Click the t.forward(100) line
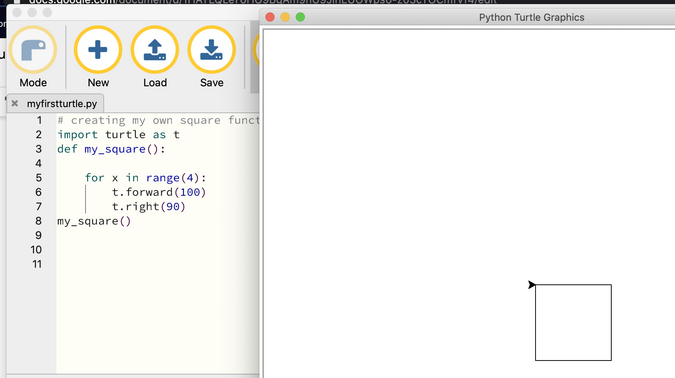Image resolution: width=675 pixels, height=378 pixels. coord(159,192)
